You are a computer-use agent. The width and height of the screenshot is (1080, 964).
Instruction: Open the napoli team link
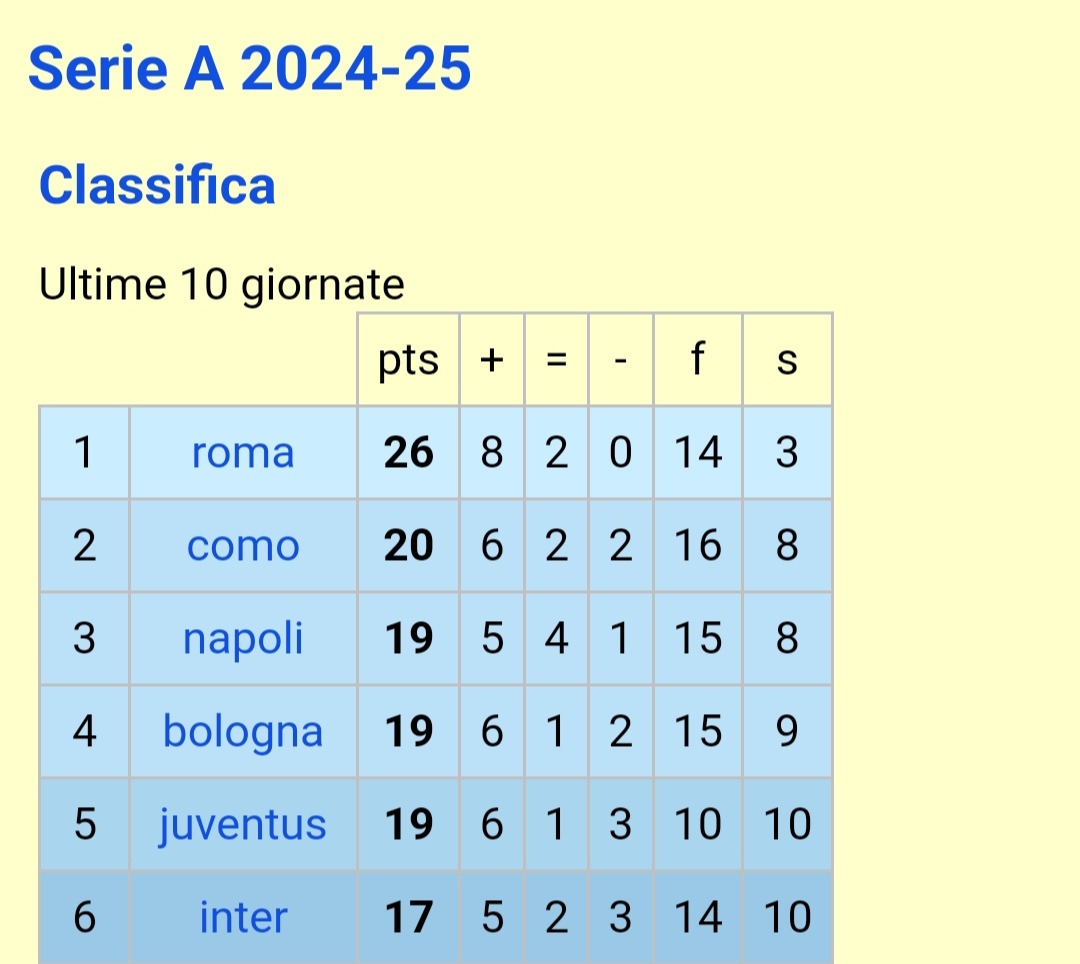pos(242,638)
